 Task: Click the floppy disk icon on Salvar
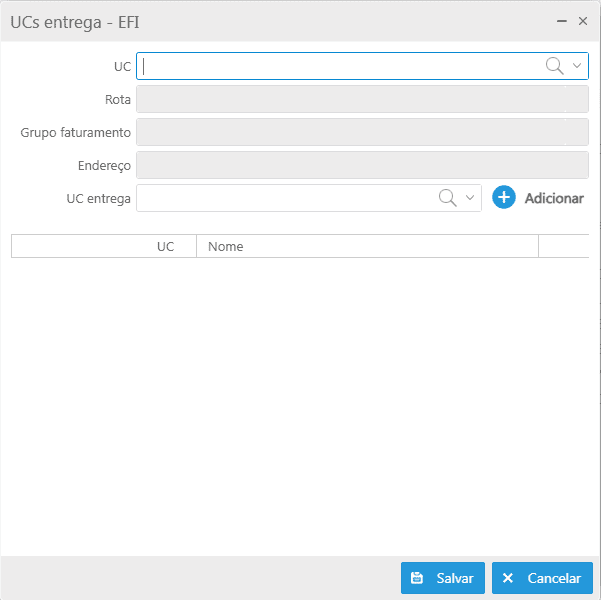pyautogui.click(x=418, y=578)
